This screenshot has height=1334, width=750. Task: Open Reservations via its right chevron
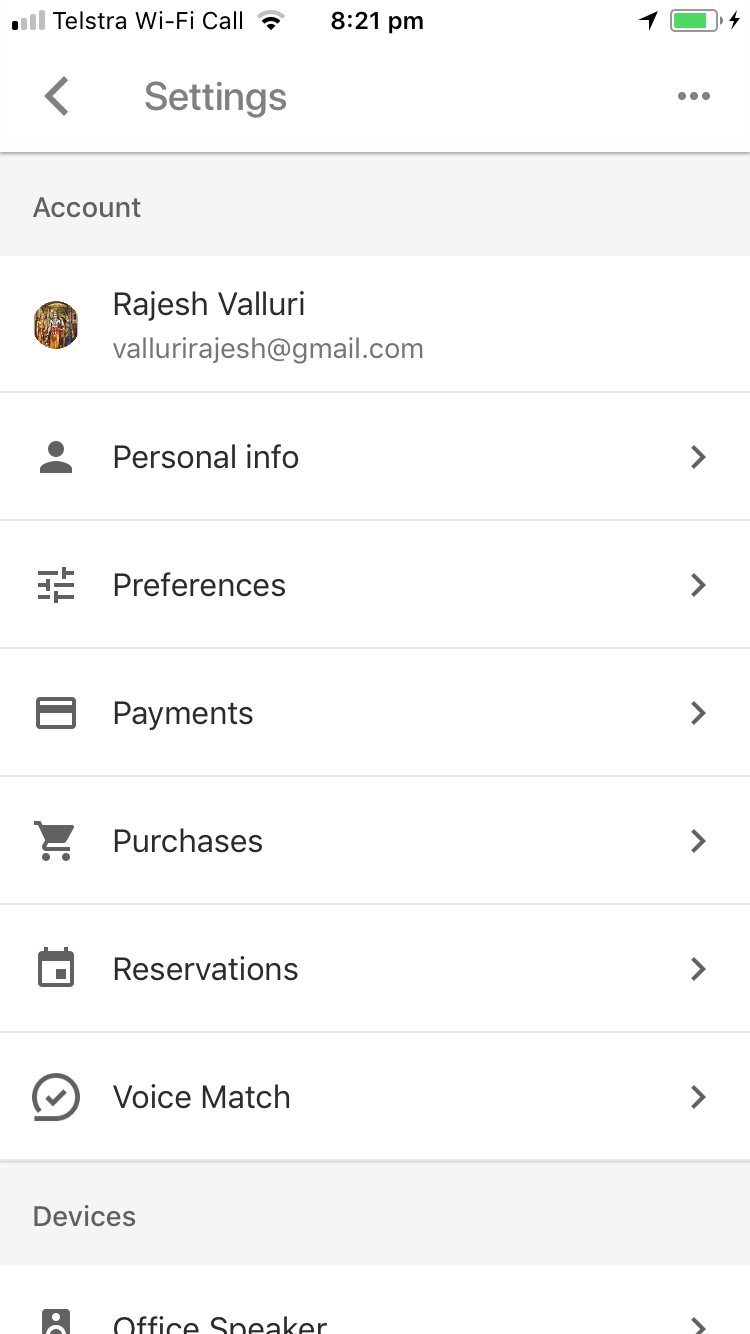pyautogui.click(x=698, y=969)
